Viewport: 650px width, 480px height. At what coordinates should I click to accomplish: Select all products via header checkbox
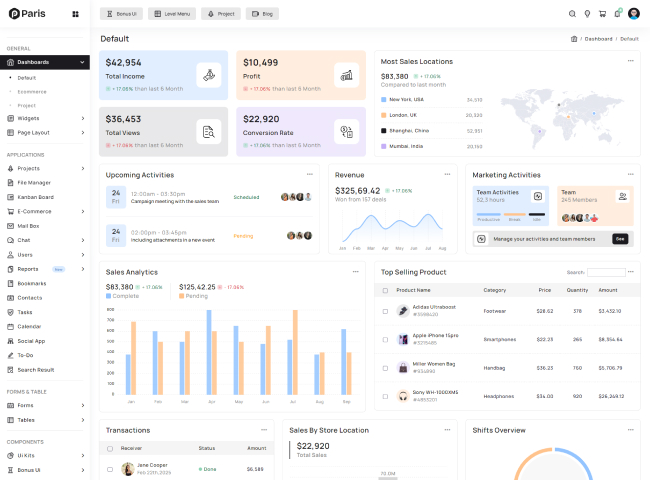[x=385, y=290]
